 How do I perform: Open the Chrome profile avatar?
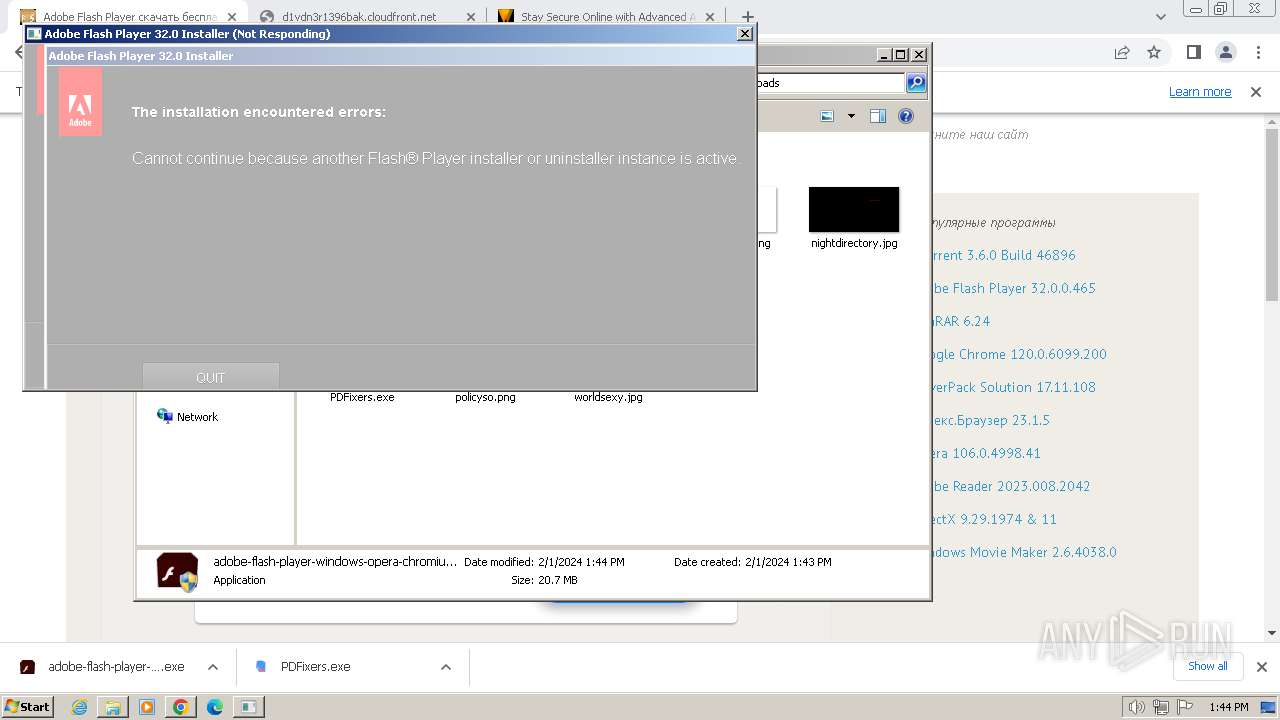pyautogui.click(x=1226, y=52)
